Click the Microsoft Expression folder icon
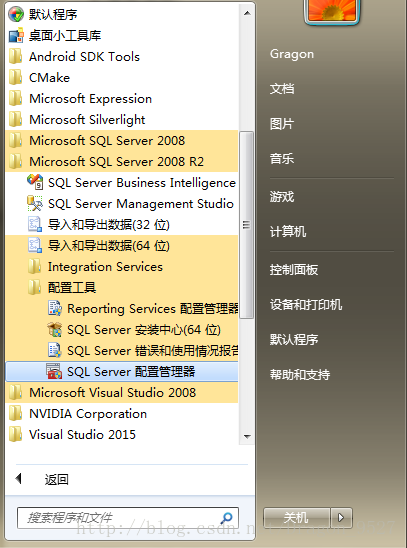This screenshot has width=407, height=548. pos(15,98)
